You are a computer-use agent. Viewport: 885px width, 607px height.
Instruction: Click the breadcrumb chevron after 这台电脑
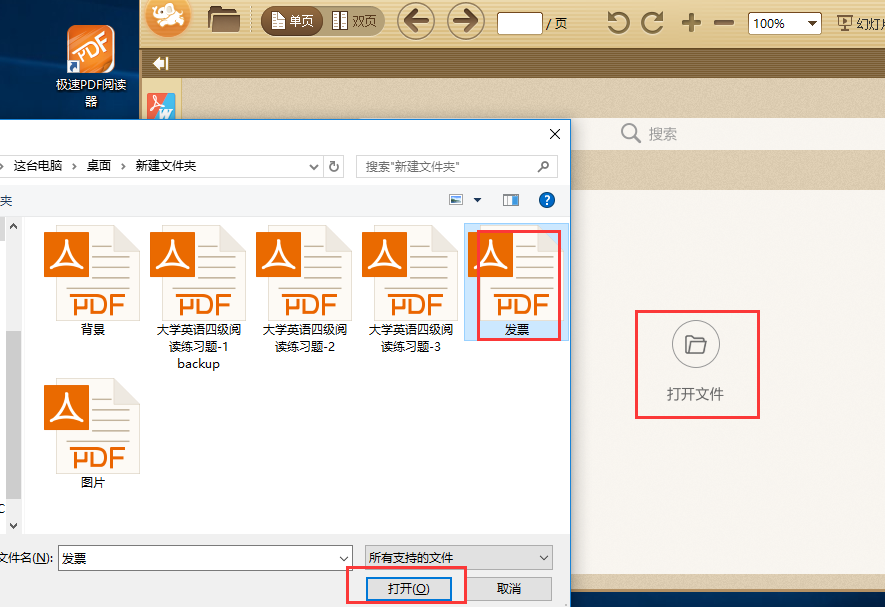(74, 167)
